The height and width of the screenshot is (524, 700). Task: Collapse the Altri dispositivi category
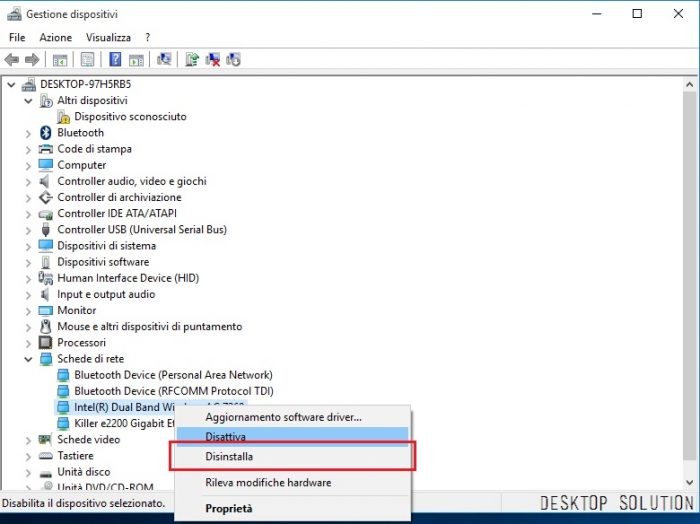(x=28, y=101)
